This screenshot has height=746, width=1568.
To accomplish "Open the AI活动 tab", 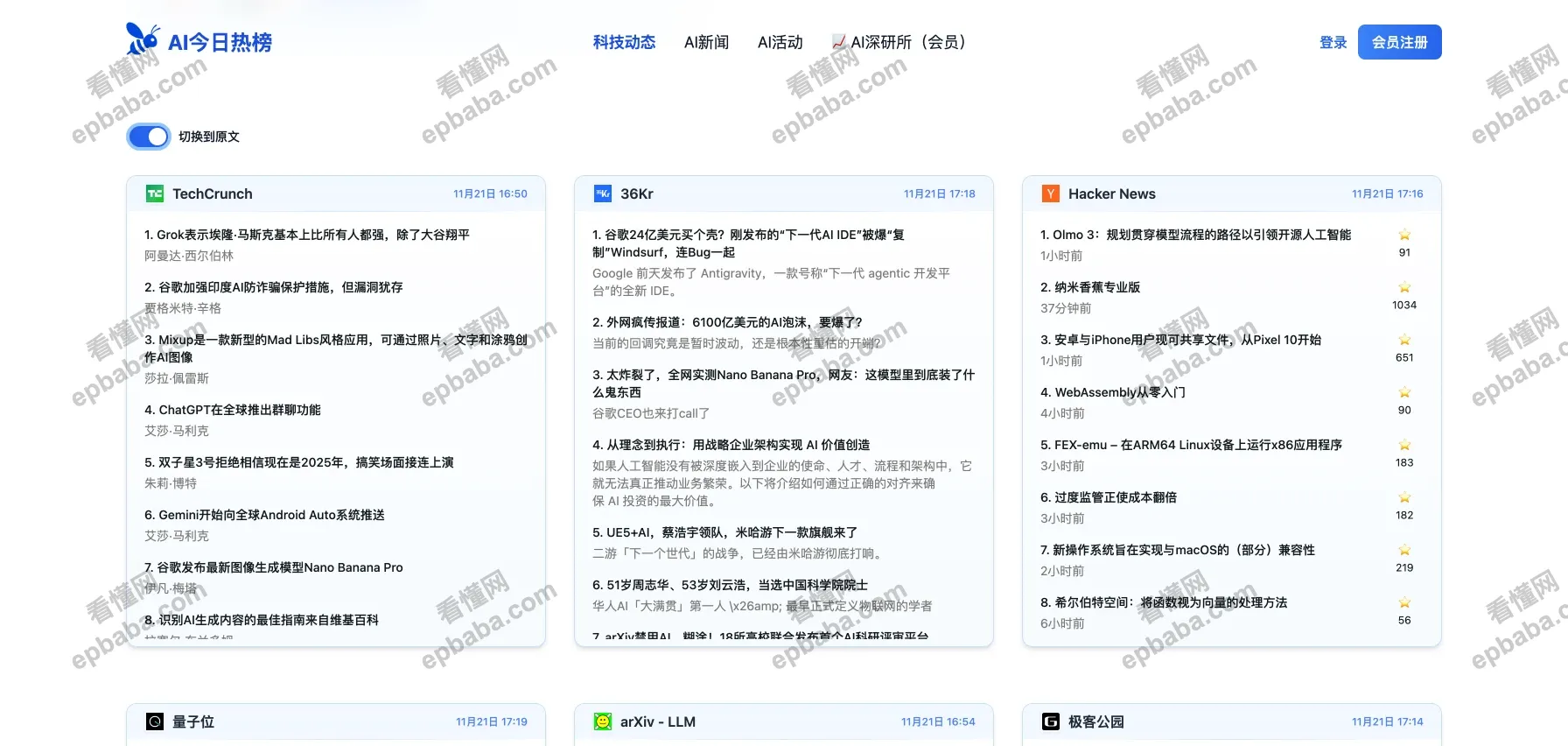I will coord(780,42).
